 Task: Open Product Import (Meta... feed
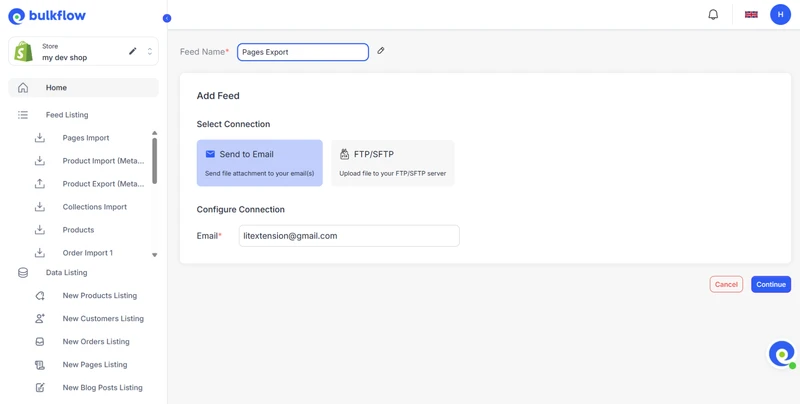point(104,161)
